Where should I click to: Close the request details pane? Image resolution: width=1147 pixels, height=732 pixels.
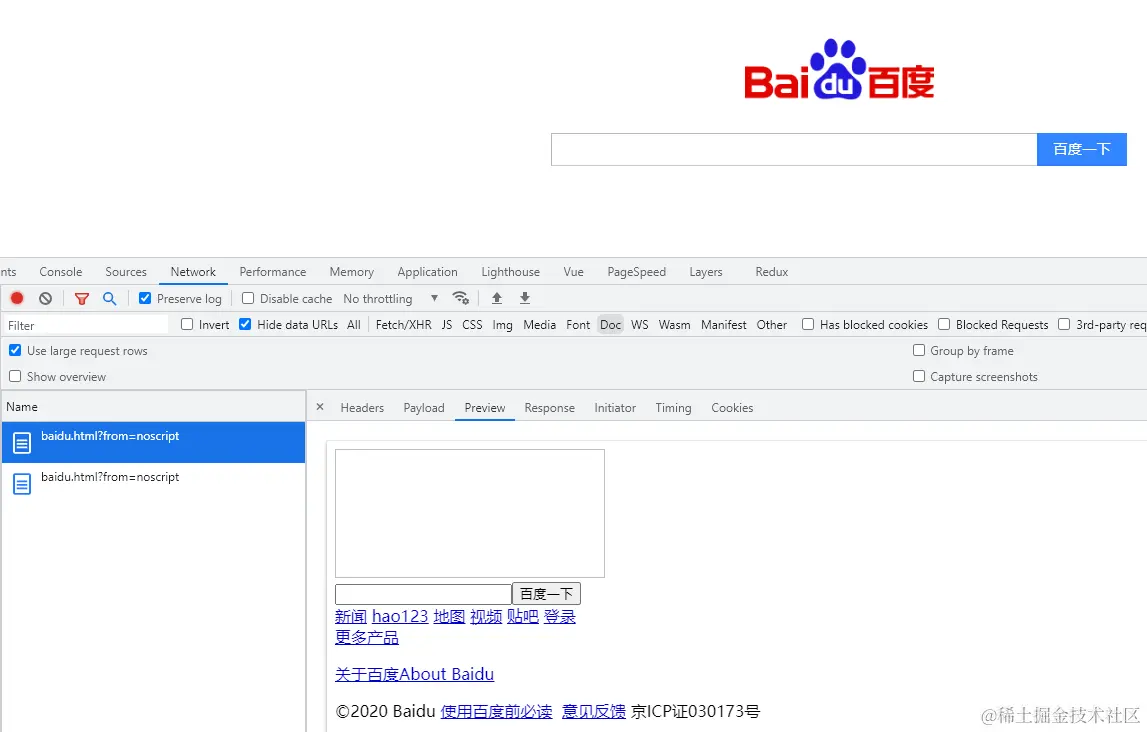point(320,407)
